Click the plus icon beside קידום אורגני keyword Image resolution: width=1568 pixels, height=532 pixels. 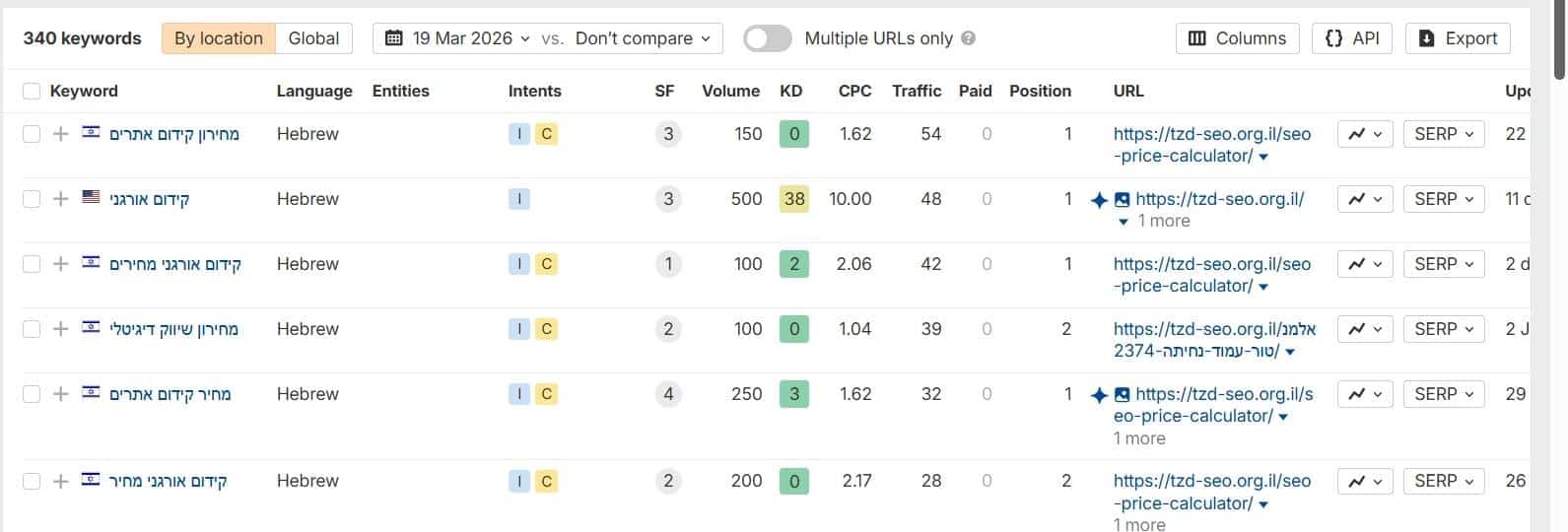[60, 199]
